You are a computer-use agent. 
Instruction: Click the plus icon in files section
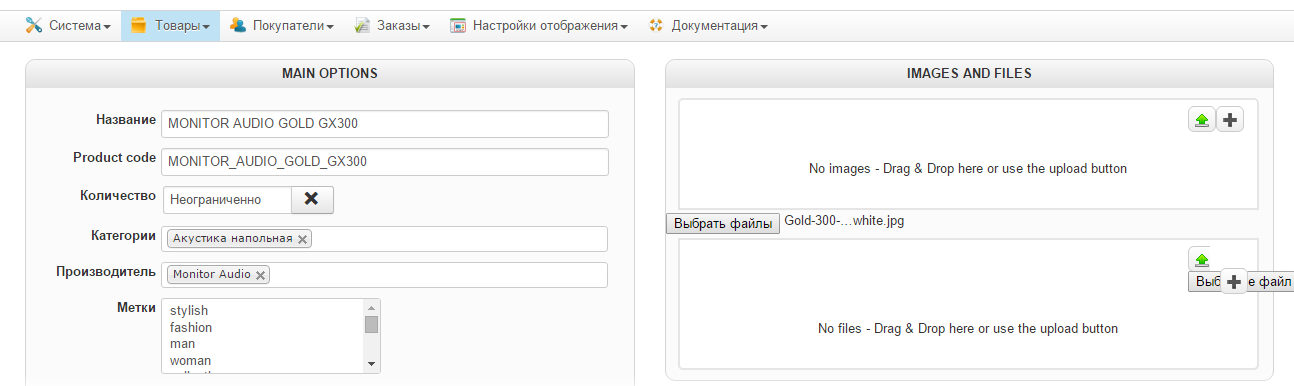[1234, 283]
